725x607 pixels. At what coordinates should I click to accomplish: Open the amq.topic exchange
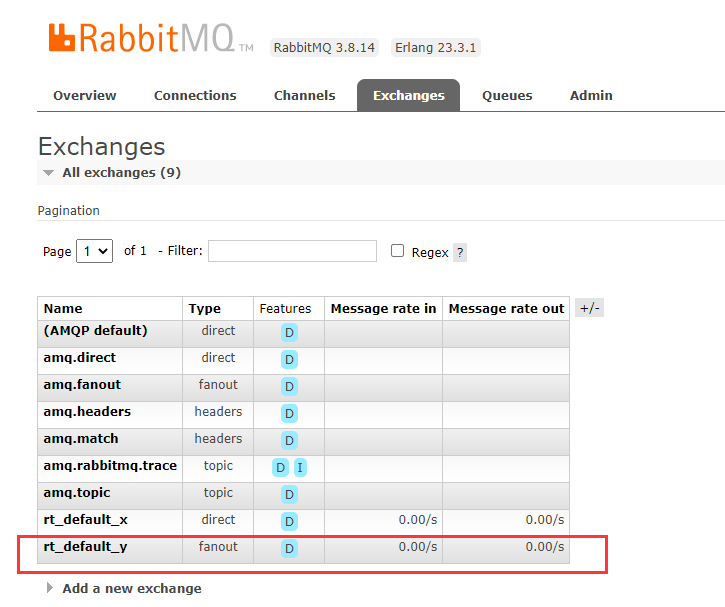click(77, 492)
